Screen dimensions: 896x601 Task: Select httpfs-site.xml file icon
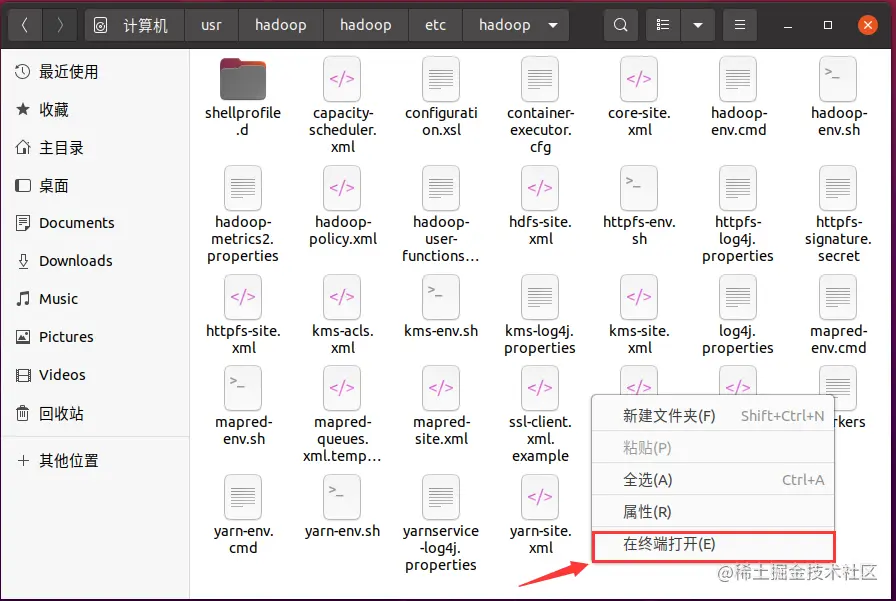pos(243,297)
